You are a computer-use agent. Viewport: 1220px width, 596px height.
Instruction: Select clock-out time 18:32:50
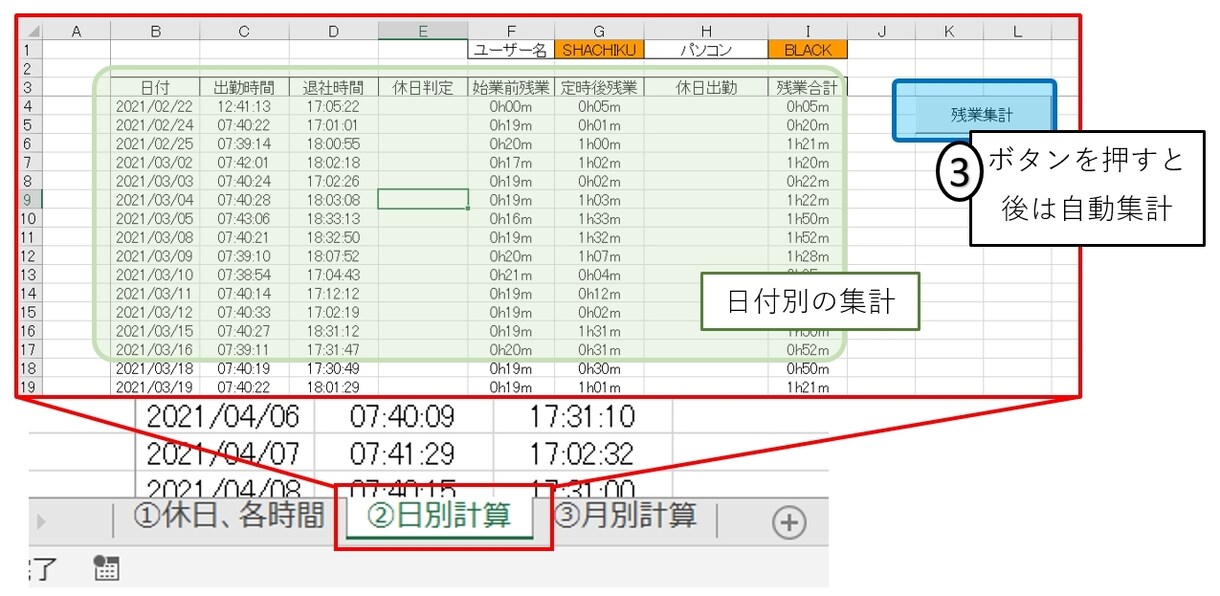pos(333,237)
